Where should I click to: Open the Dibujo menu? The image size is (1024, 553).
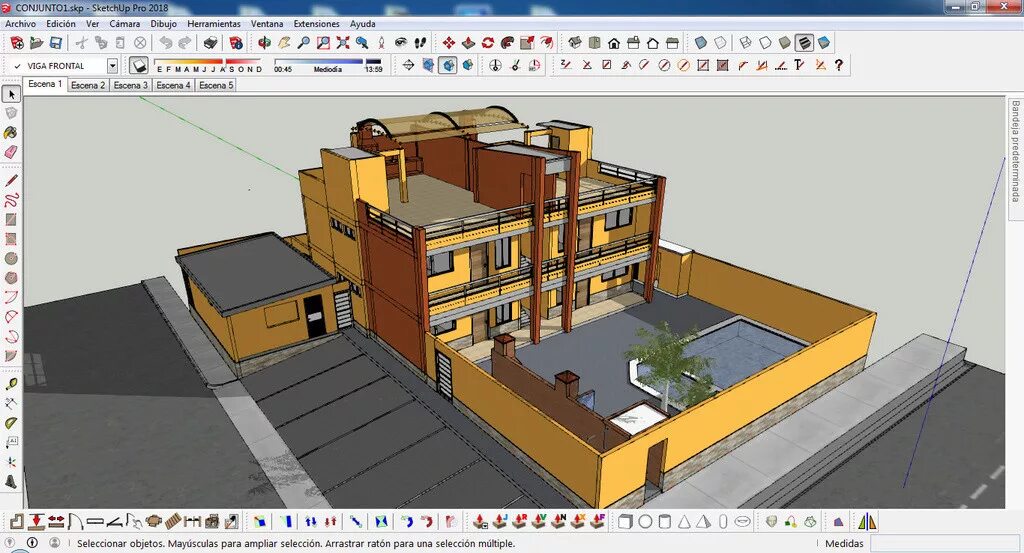click(163, 24)
